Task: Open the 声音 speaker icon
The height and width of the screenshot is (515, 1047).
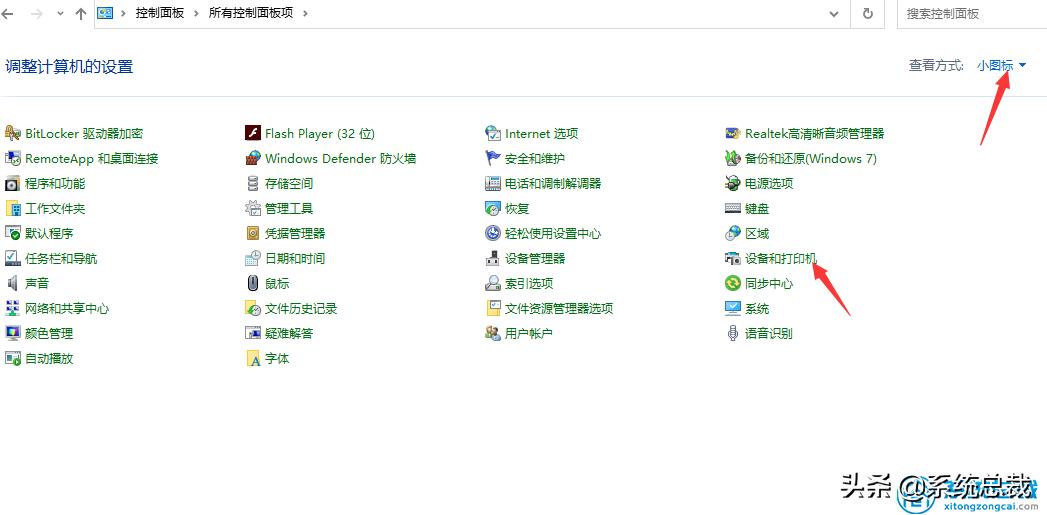Action: [x=13, y=283]
